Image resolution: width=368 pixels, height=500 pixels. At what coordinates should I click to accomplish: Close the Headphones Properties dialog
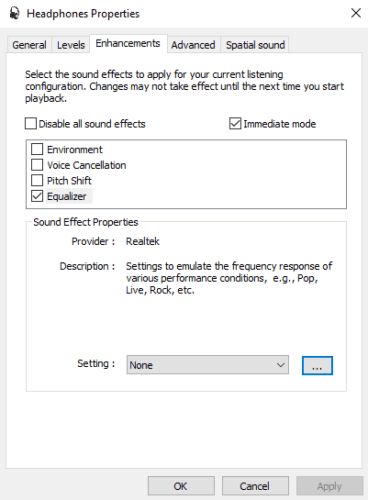[x=356, y=13]
